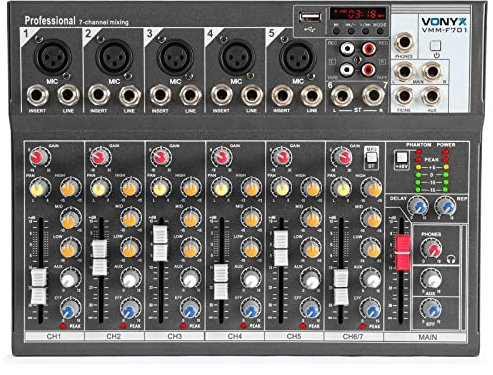Click the white REC RCA jack
Image resolution: width=493 pixels, height=375 pixels.
pos(347,49)
